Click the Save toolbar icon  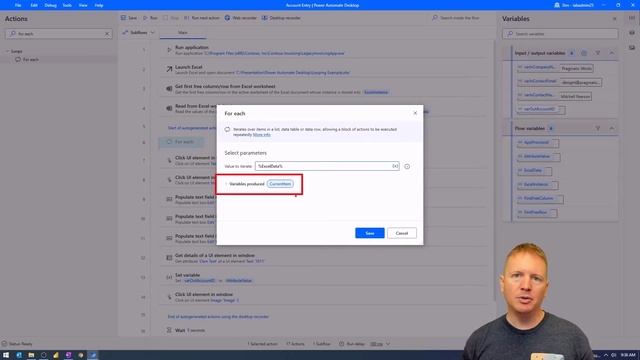129,18
